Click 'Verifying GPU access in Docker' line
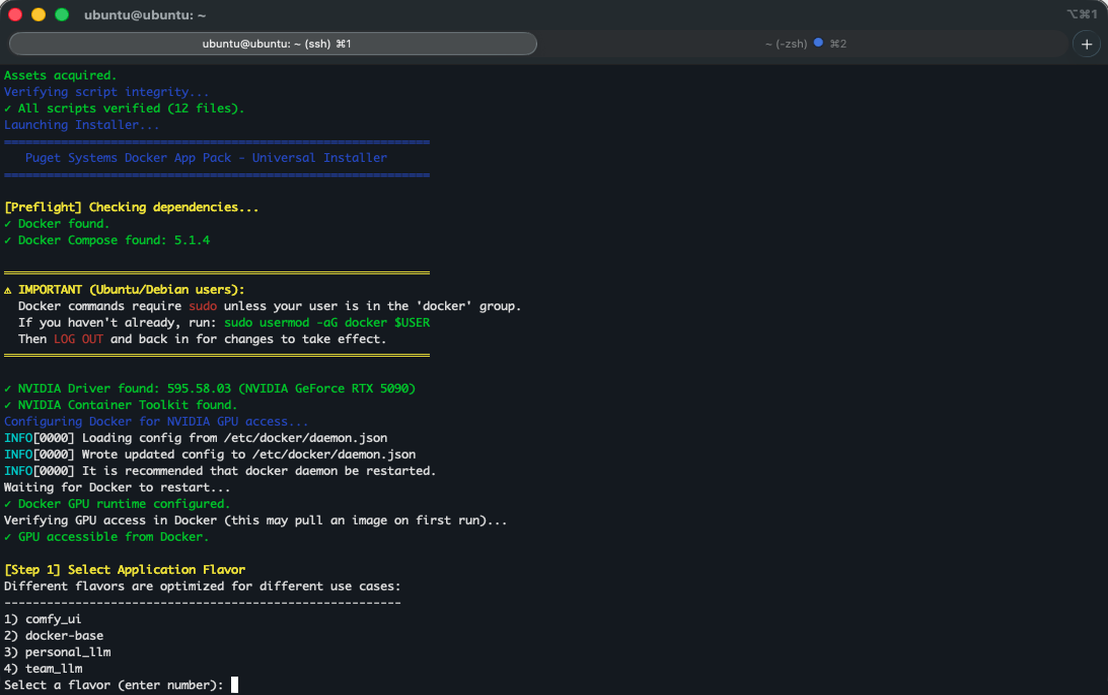This screenshot has width=1108, height=695. click(x=256, y=521)
